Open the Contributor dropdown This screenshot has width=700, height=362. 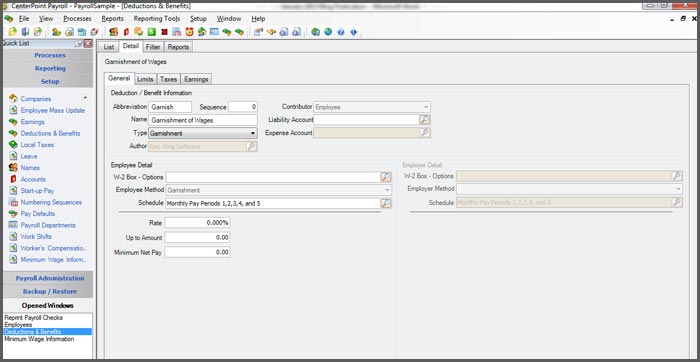point(426,107)
